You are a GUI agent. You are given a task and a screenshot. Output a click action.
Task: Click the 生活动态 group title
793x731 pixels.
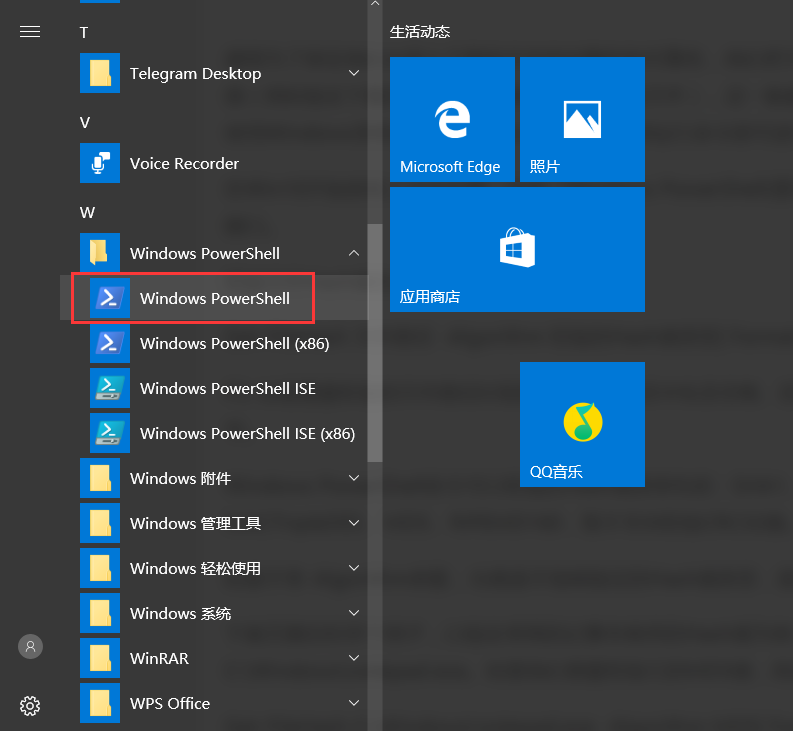pyautogui.click(x=420, y=32)
